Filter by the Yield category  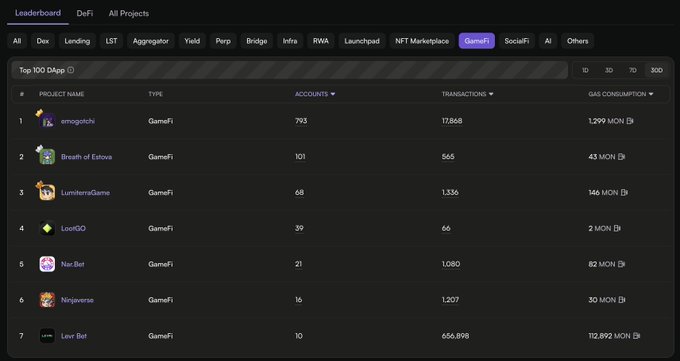coord(192,41)
